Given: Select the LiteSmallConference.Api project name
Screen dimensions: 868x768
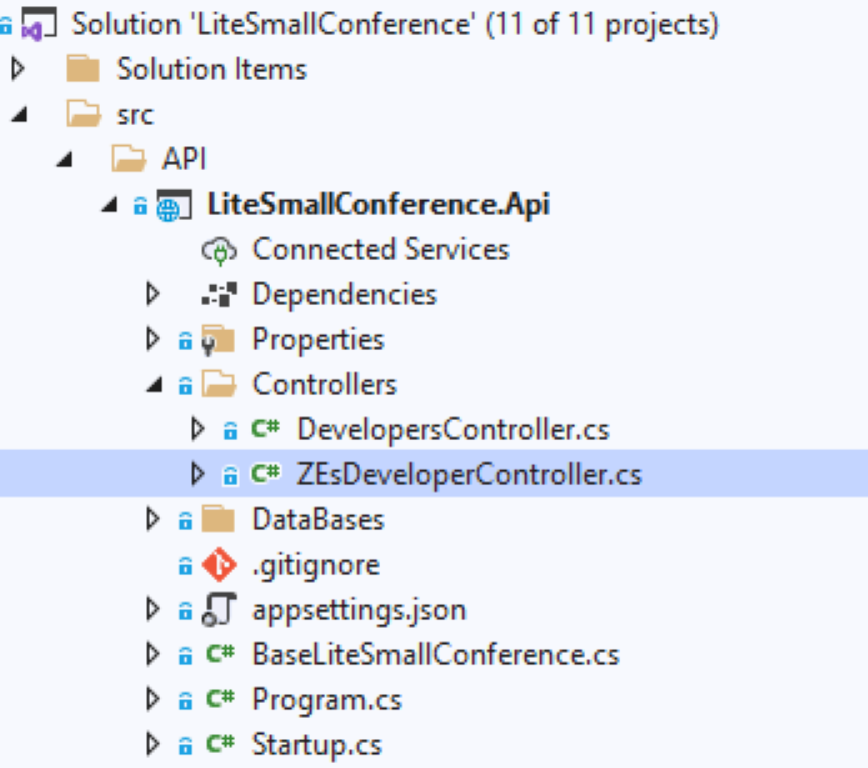Looking at the screenshot, I should pos(379,205).
